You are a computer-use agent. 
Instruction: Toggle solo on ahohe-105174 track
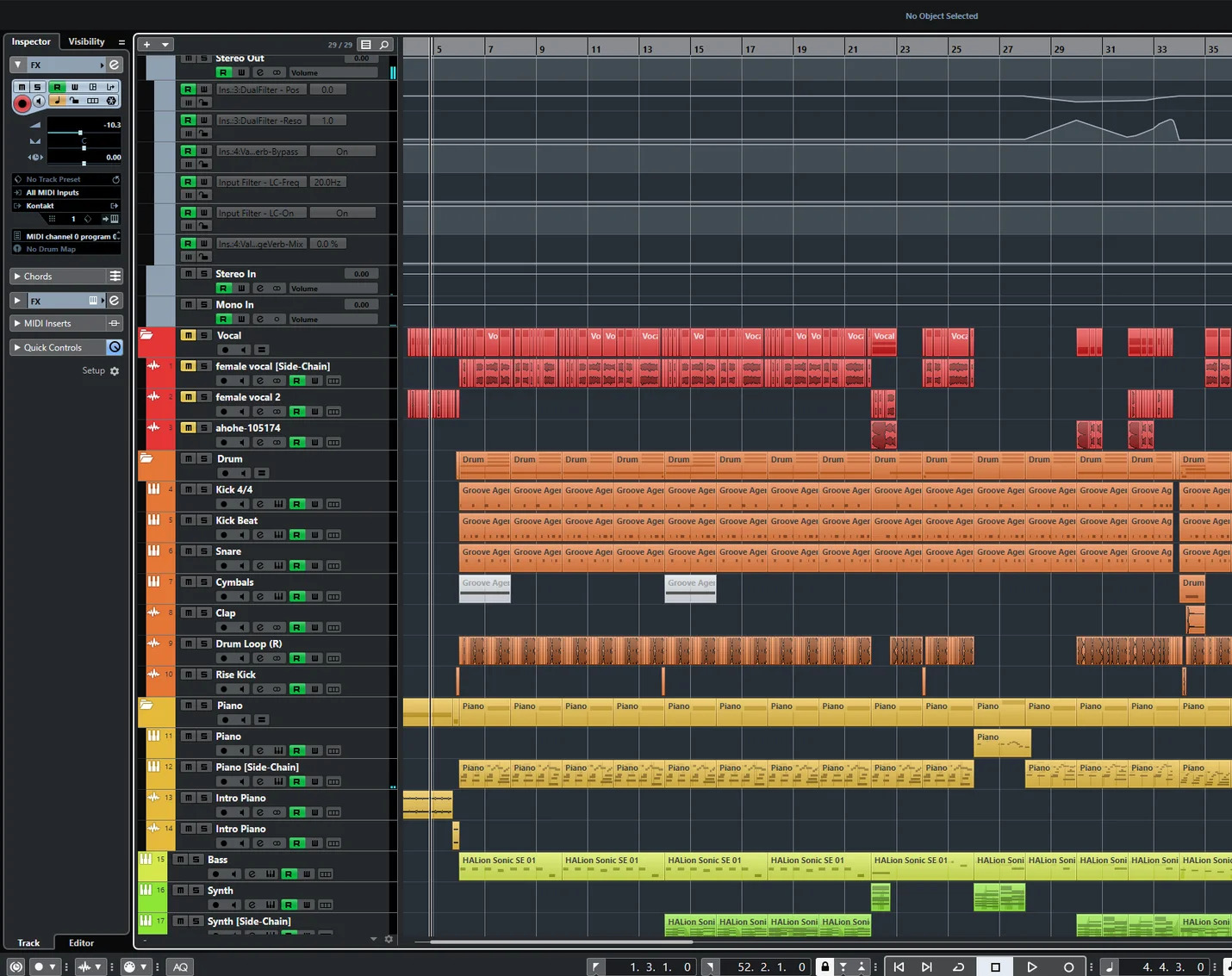[203, 427]
